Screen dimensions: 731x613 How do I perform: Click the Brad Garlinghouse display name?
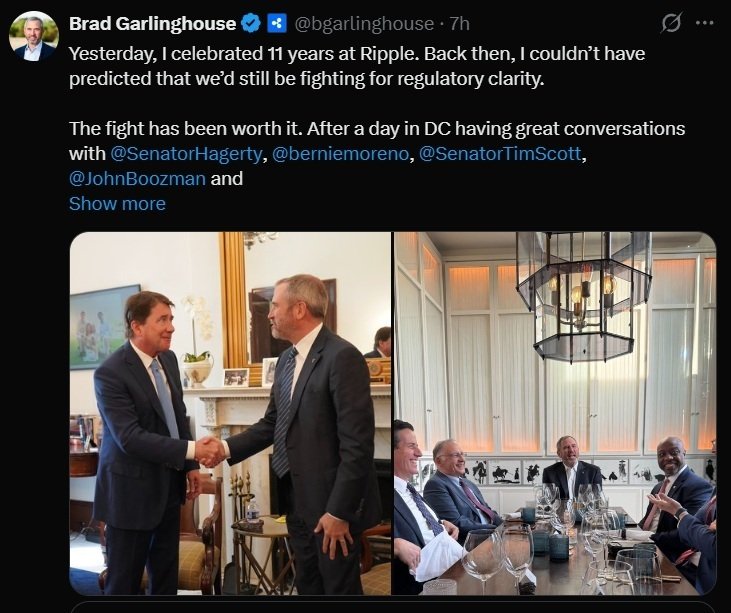[153, 23]
